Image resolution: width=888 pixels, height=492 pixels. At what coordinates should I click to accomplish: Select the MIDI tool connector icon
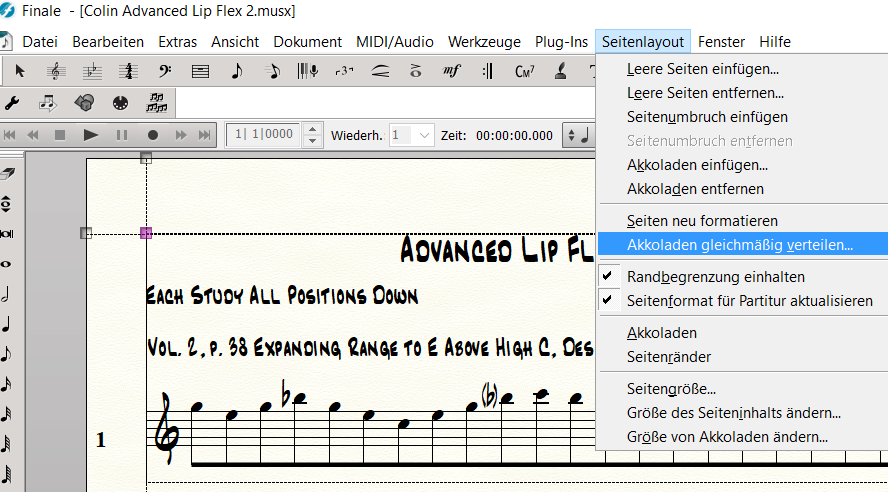pyautogui.click(x=120, y=103)
